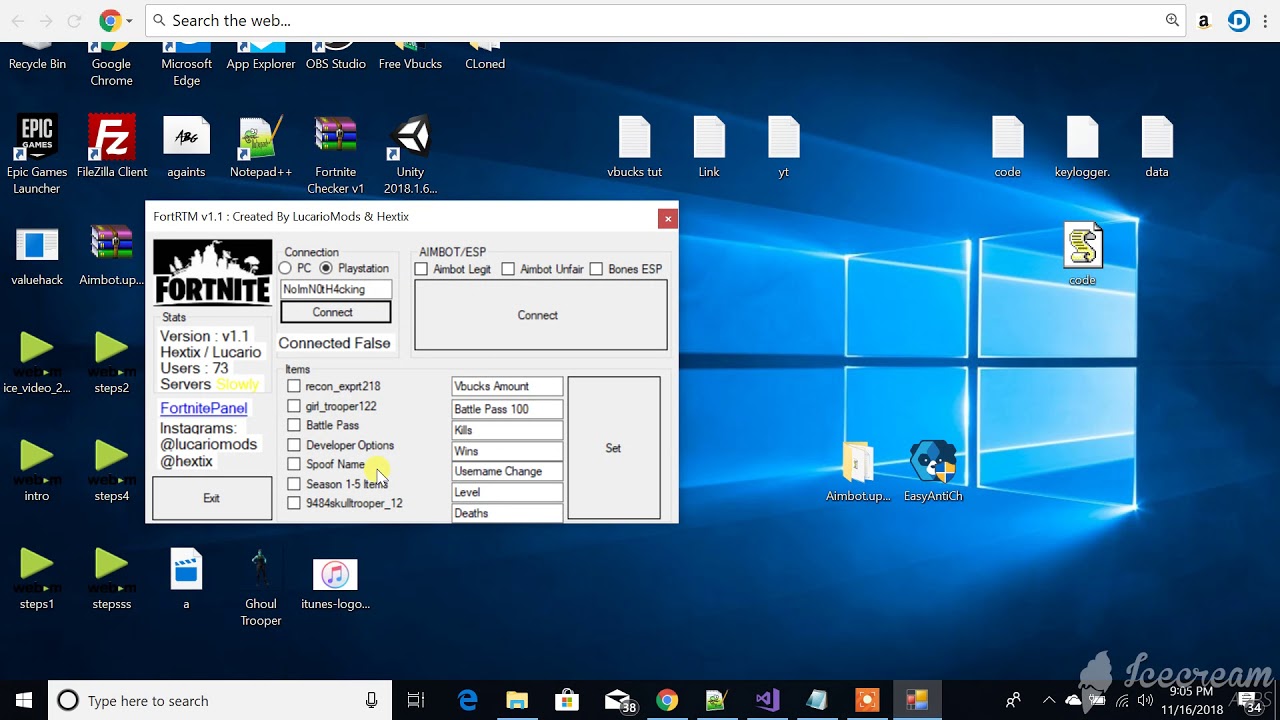
Task: Open File Explorer from the taskbar
Action: (x=517, y=700)
